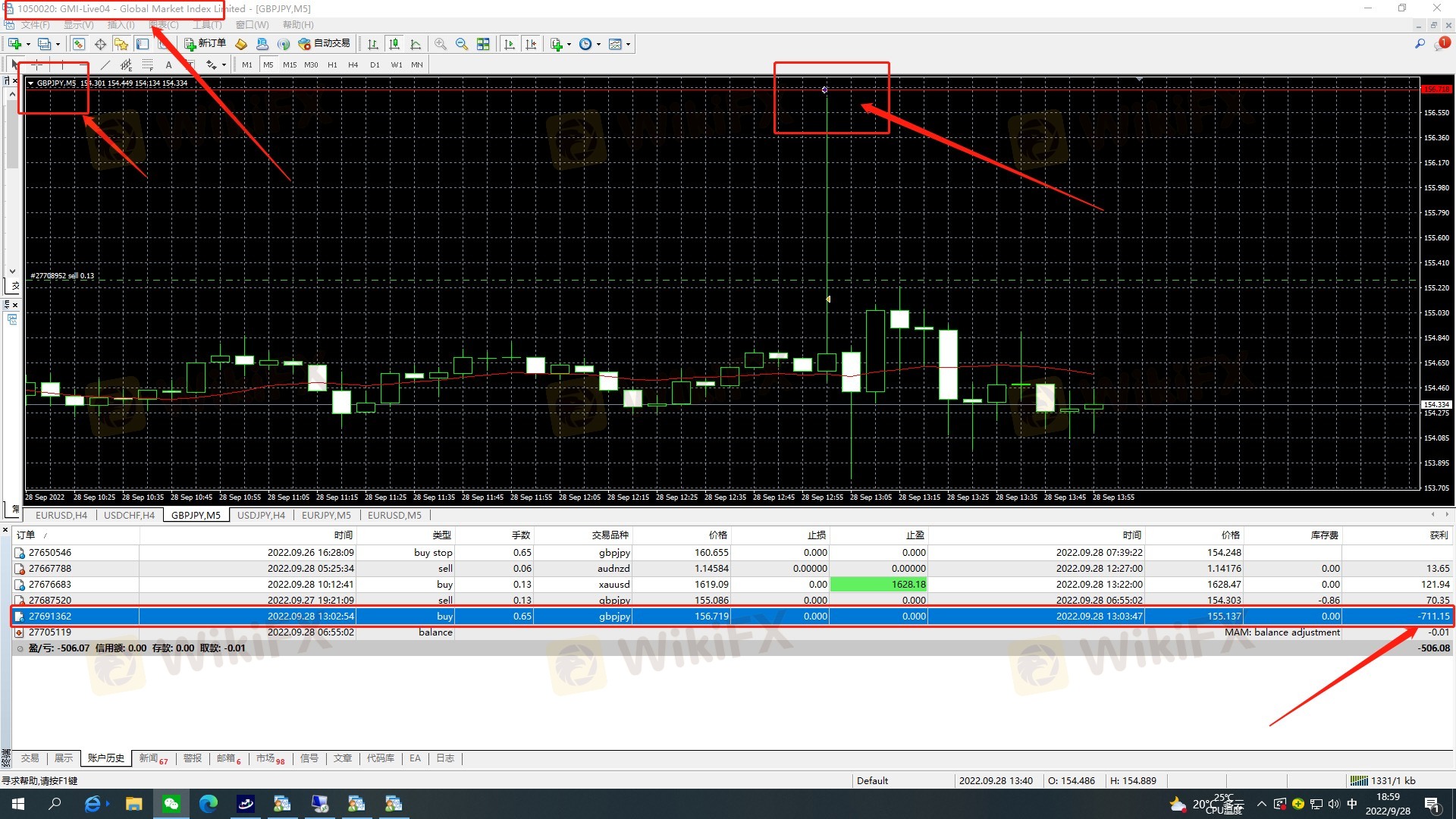Switch to the USDJPY,H4 chart tab
Screen dimensions: 1456x819
pyautogui.click(x=261, y=515)
